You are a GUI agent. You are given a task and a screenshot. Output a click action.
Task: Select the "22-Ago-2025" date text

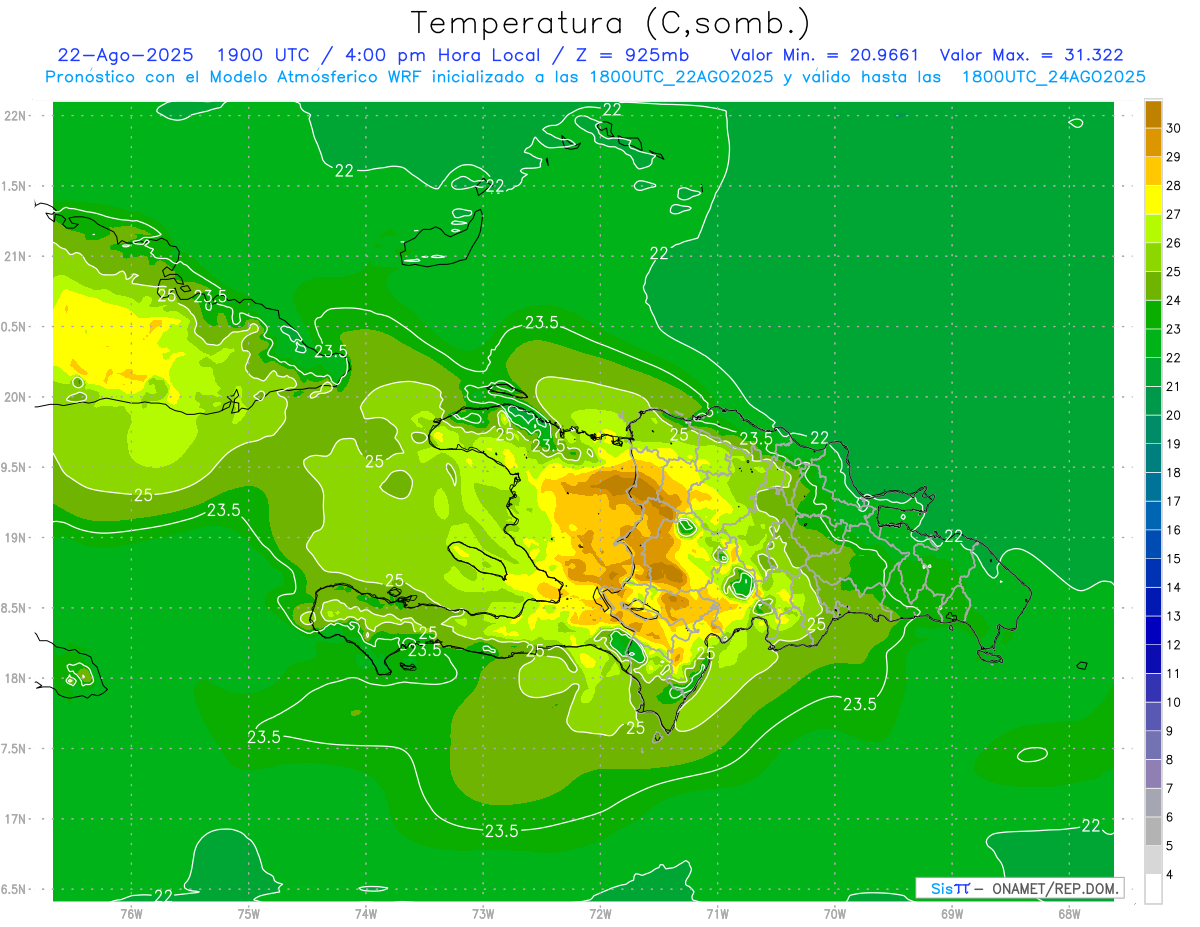click(x=127, y=55)
